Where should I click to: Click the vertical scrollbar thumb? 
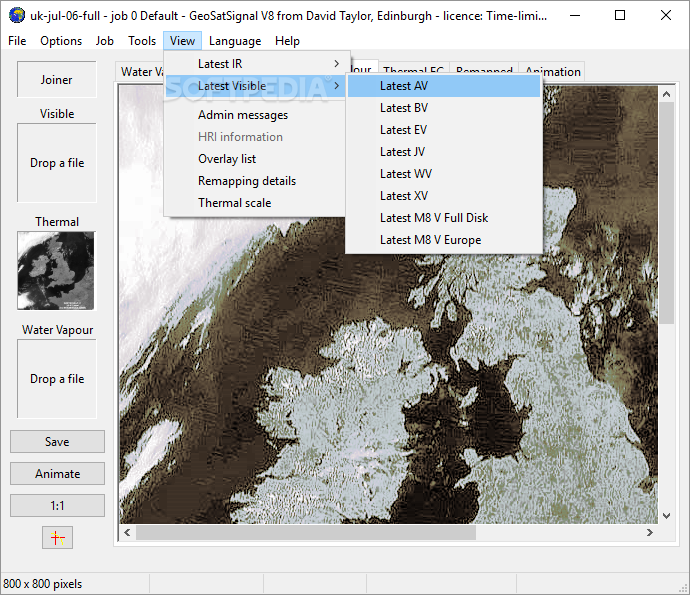click(666, 213)
